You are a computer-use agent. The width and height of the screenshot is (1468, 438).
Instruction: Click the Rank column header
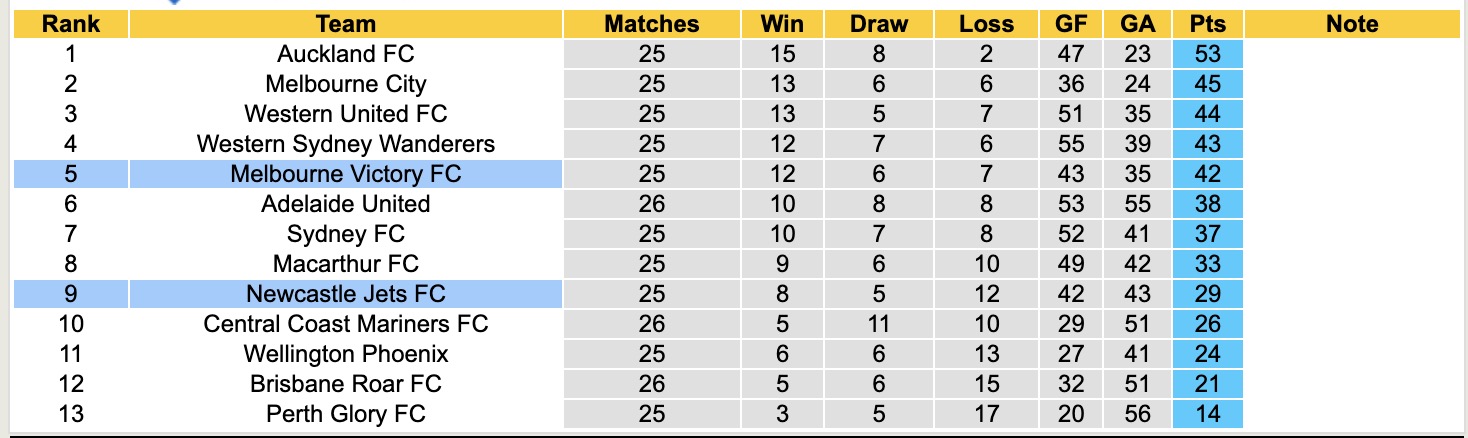point(71,24)
